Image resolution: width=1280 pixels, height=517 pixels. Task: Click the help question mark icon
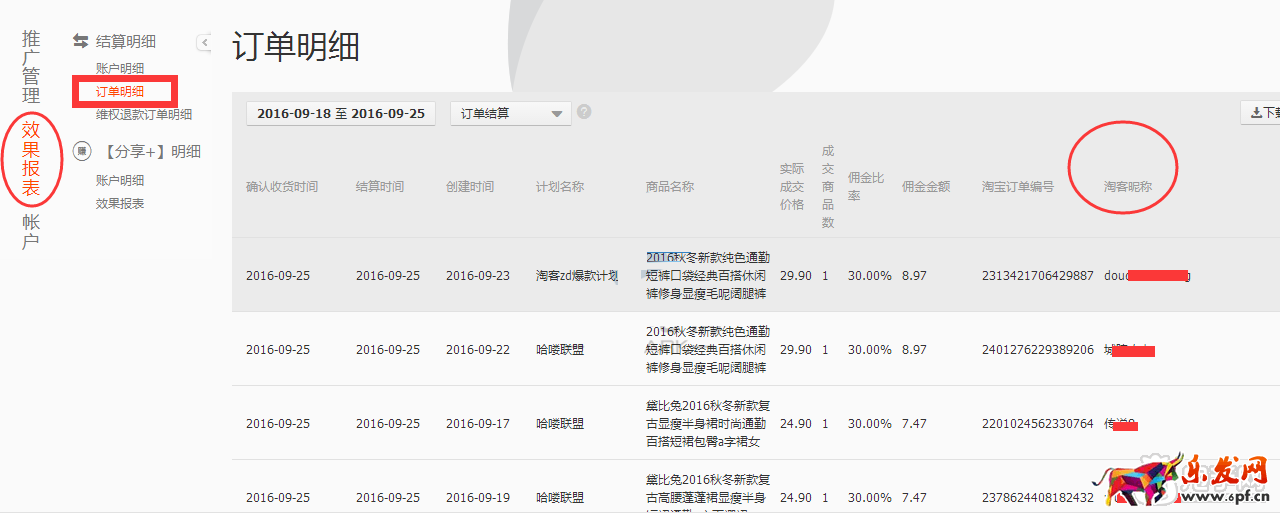coord(584,112)
